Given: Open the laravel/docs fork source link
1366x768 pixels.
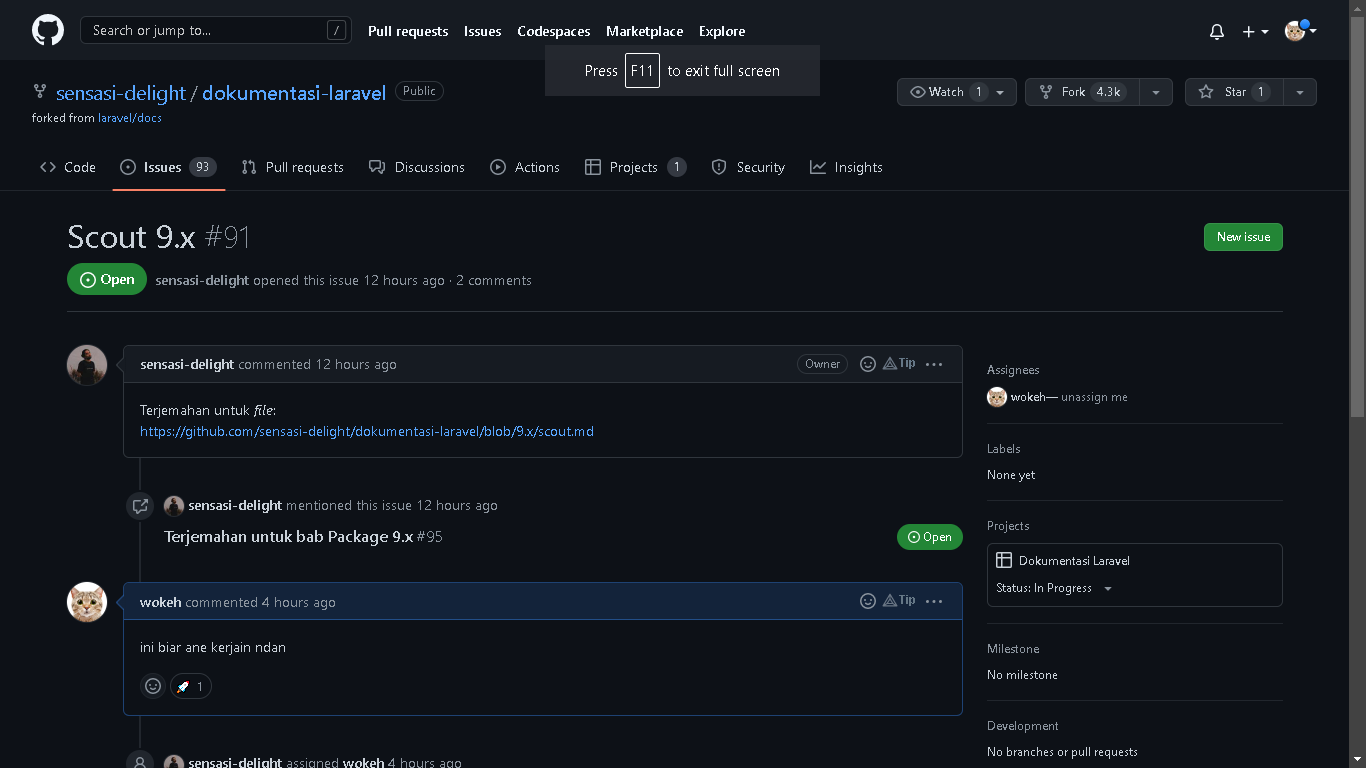Looking at the screenshot, I should [130, 118].
